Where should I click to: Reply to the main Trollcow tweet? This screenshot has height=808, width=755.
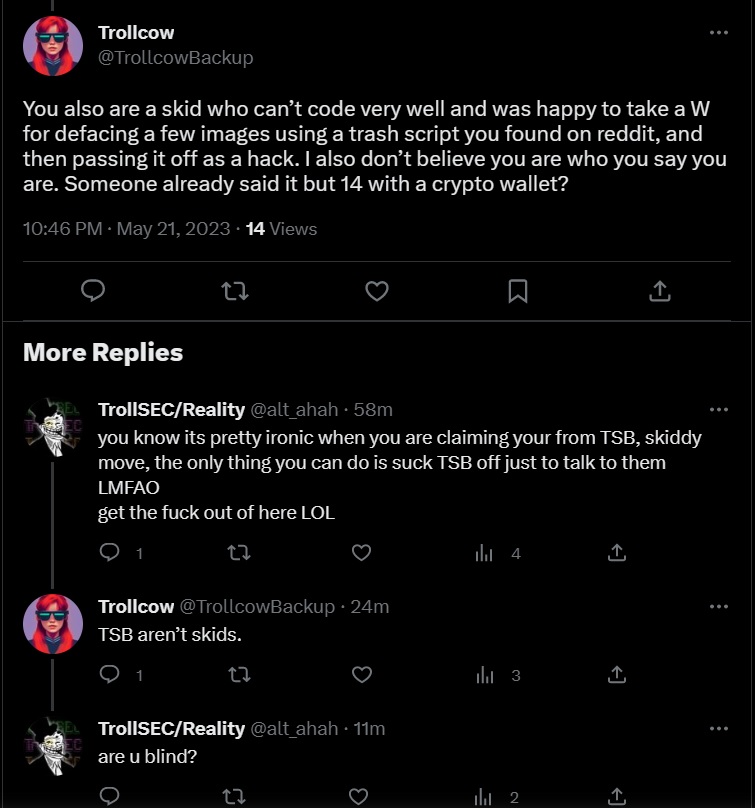[93, 291]
